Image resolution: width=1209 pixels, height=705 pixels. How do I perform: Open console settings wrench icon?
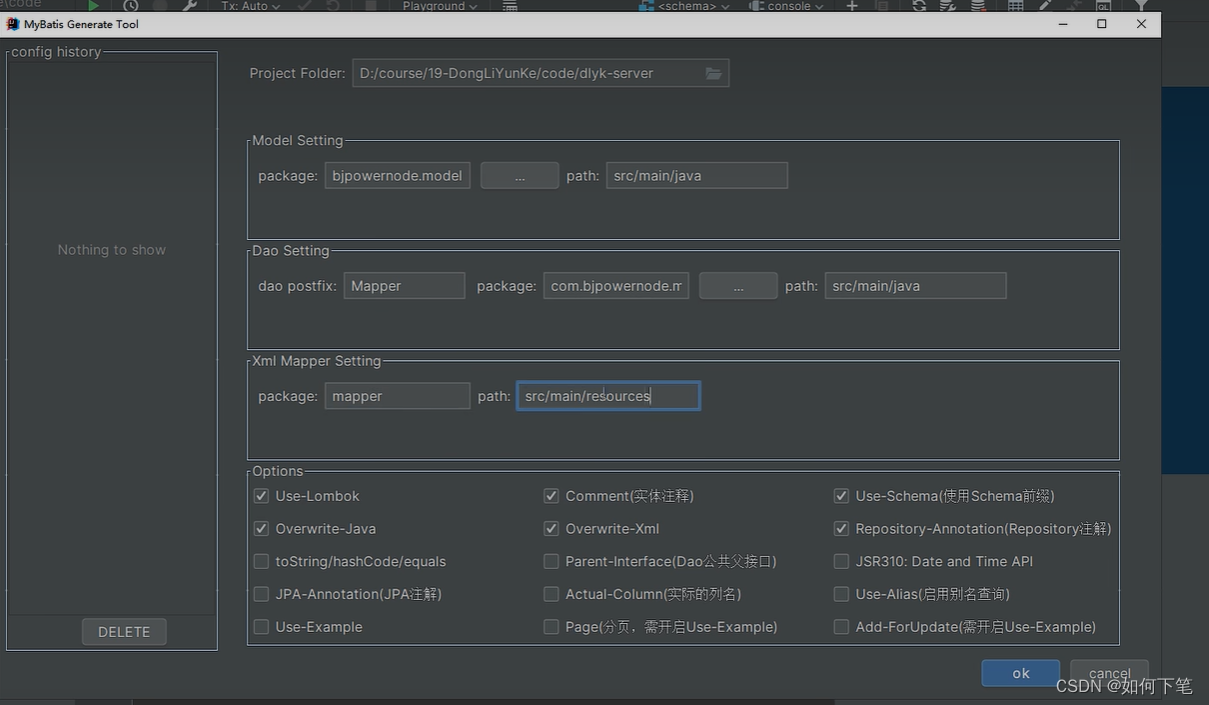pyautogui.click(x=190, y=6)
